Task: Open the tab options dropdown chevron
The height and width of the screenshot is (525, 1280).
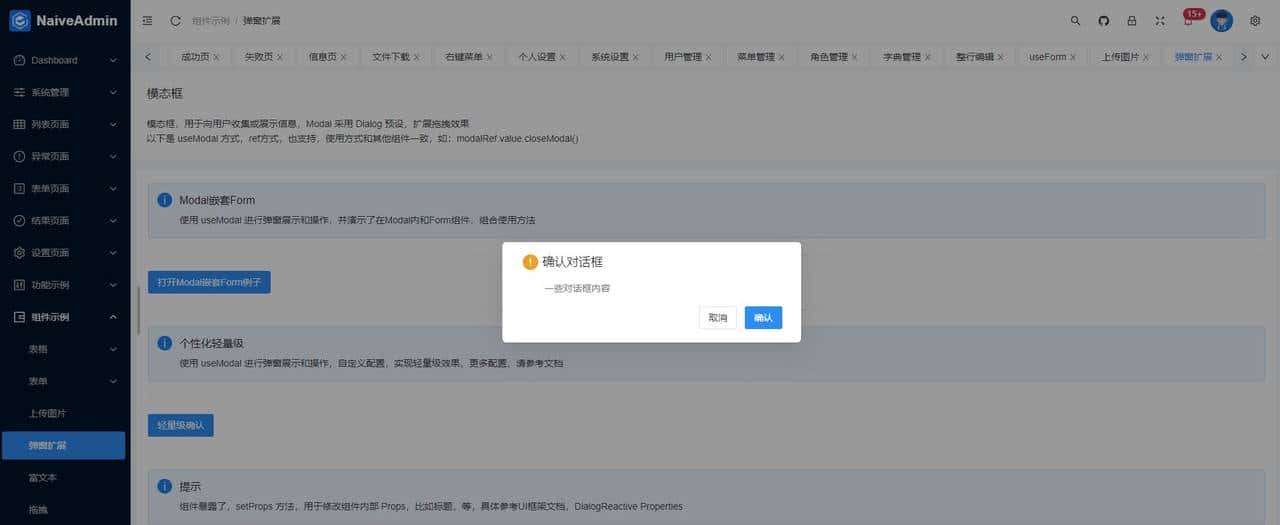Action: click(1265, 57)
